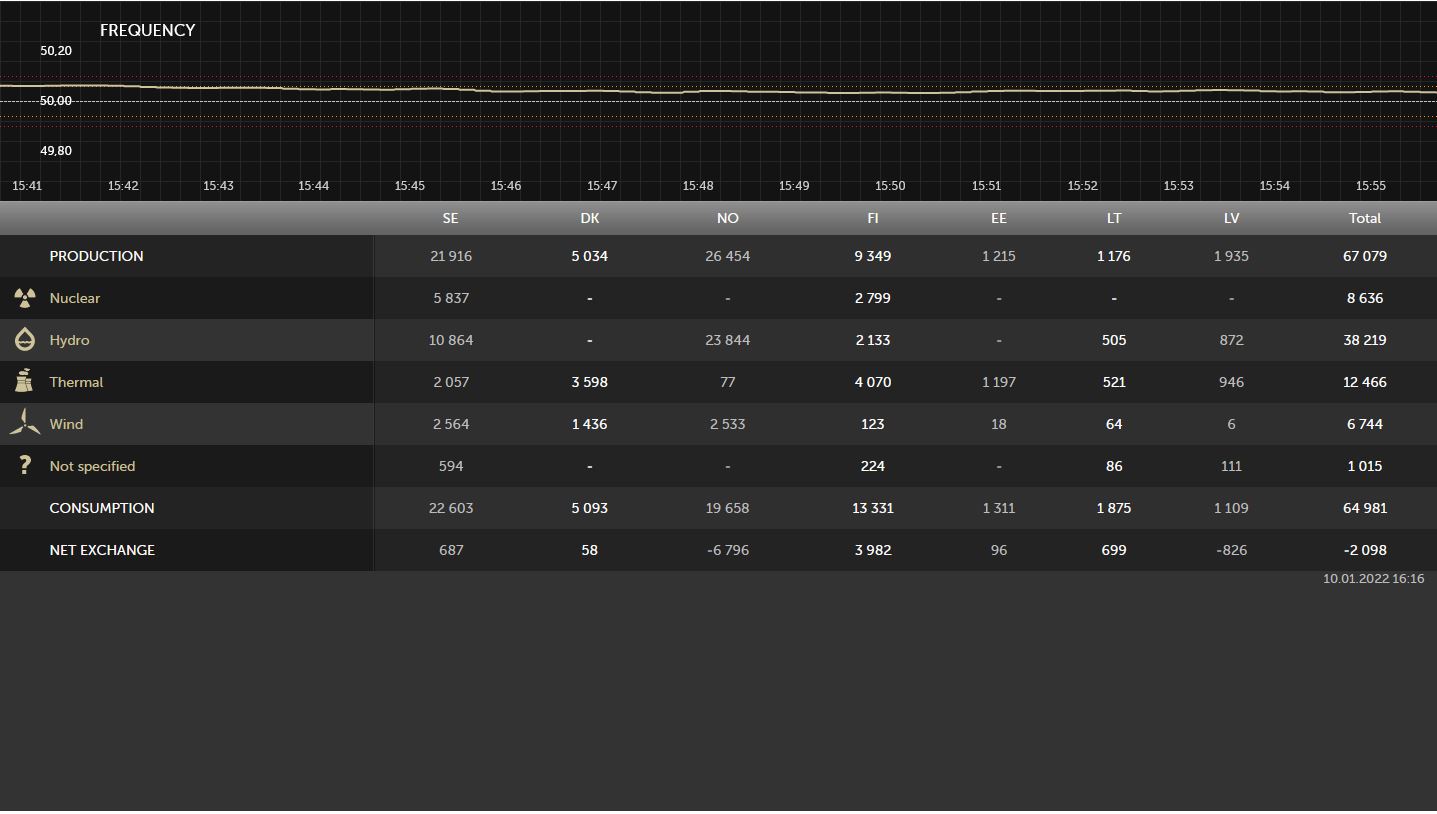
Task: Pick the LV column header
Action: click(1231, 218)
